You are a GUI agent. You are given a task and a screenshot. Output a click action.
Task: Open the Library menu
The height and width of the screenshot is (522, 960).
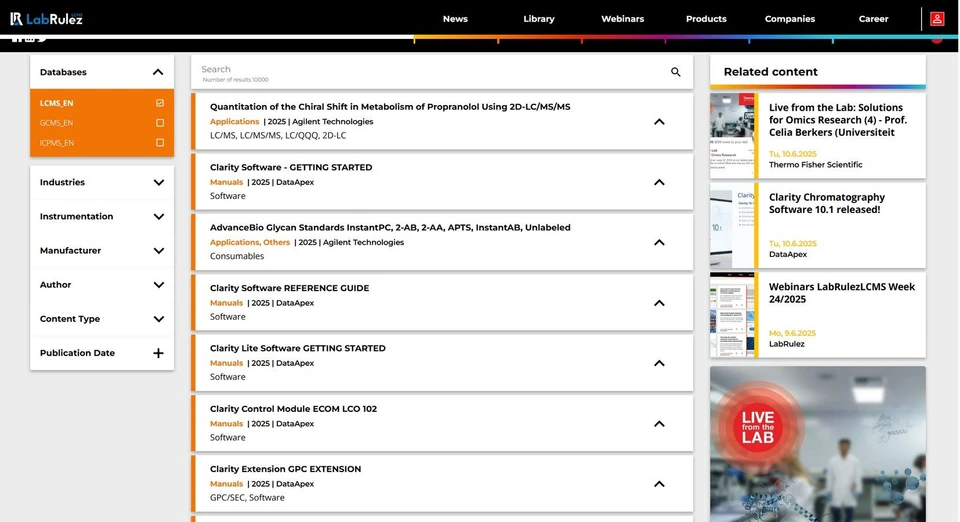[x=539, y=19]
